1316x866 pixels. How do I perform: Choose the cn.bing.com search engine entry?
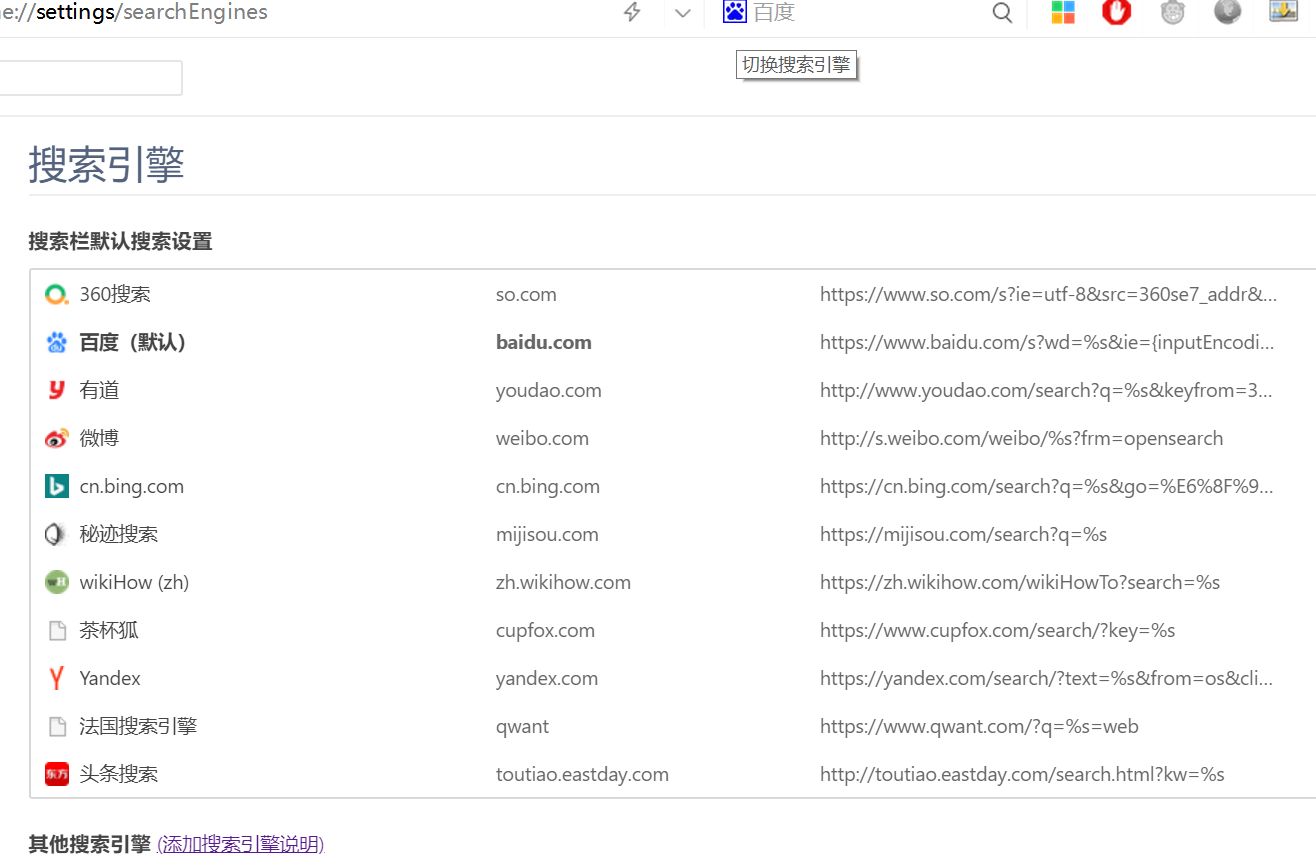point(131,487)
